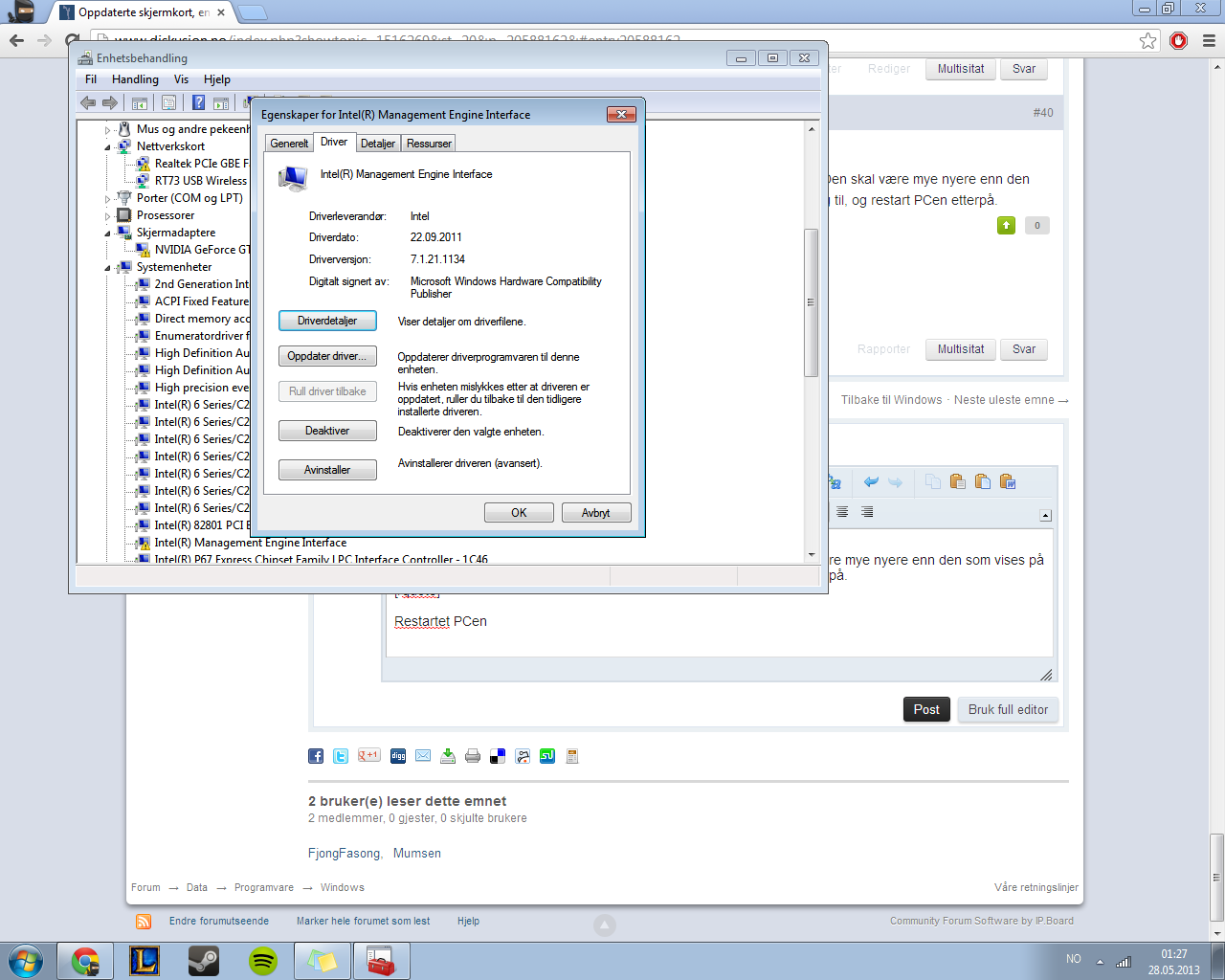Click the green upvote arrow on post
This screenshot has width=1225, height=980.
[x=1006, y=226]
